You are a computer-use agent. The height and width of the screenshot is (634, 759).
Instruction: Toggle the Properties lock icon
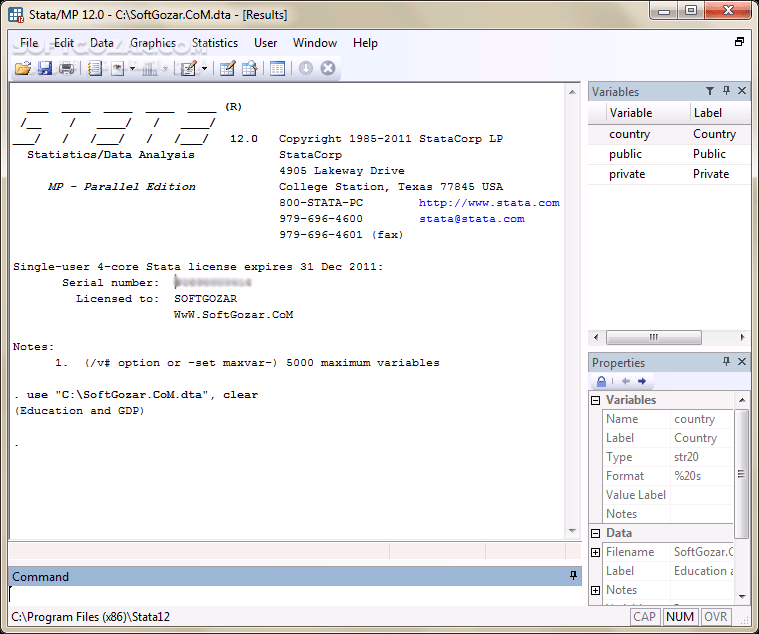pos(601,381)
